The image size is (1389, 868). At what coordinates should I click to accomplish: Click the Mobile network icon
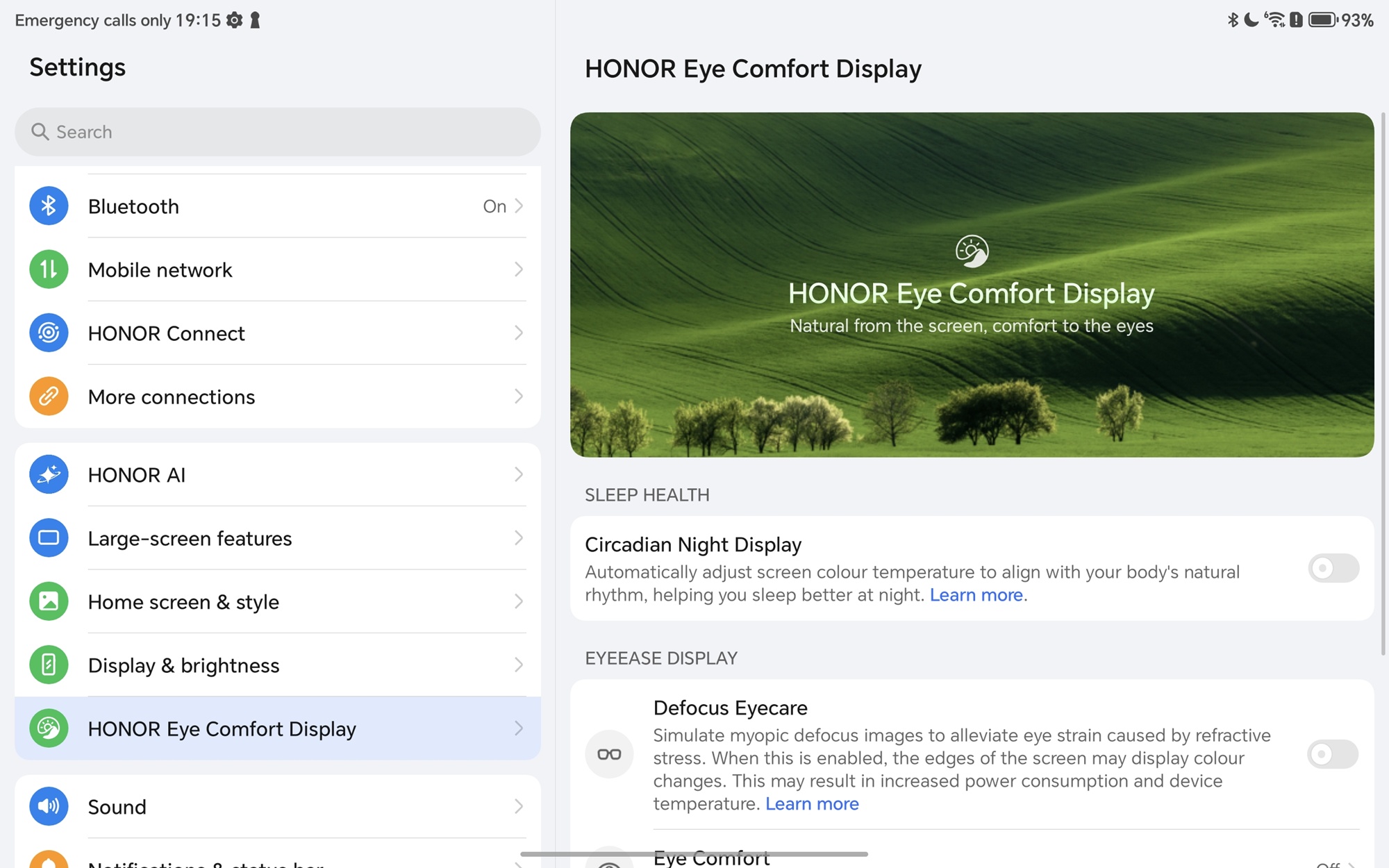[49, 269]
